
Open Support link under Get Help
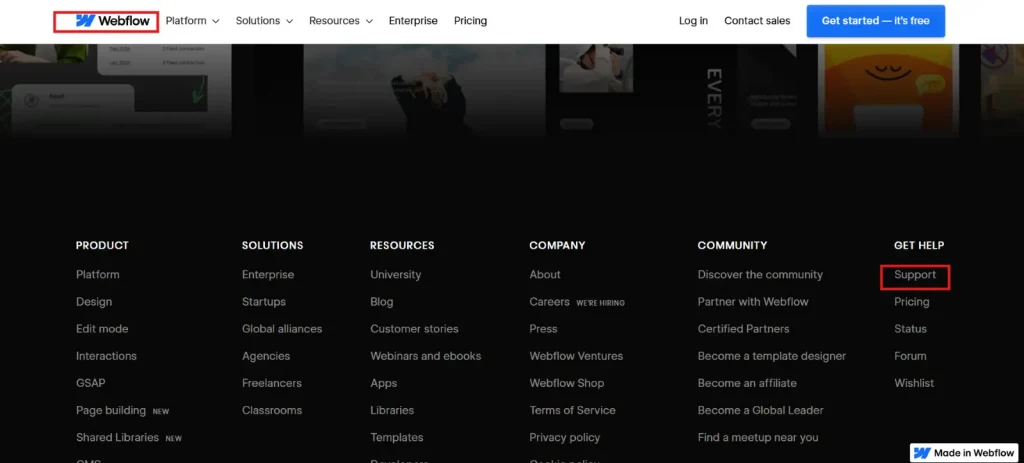tap(915, 274)
